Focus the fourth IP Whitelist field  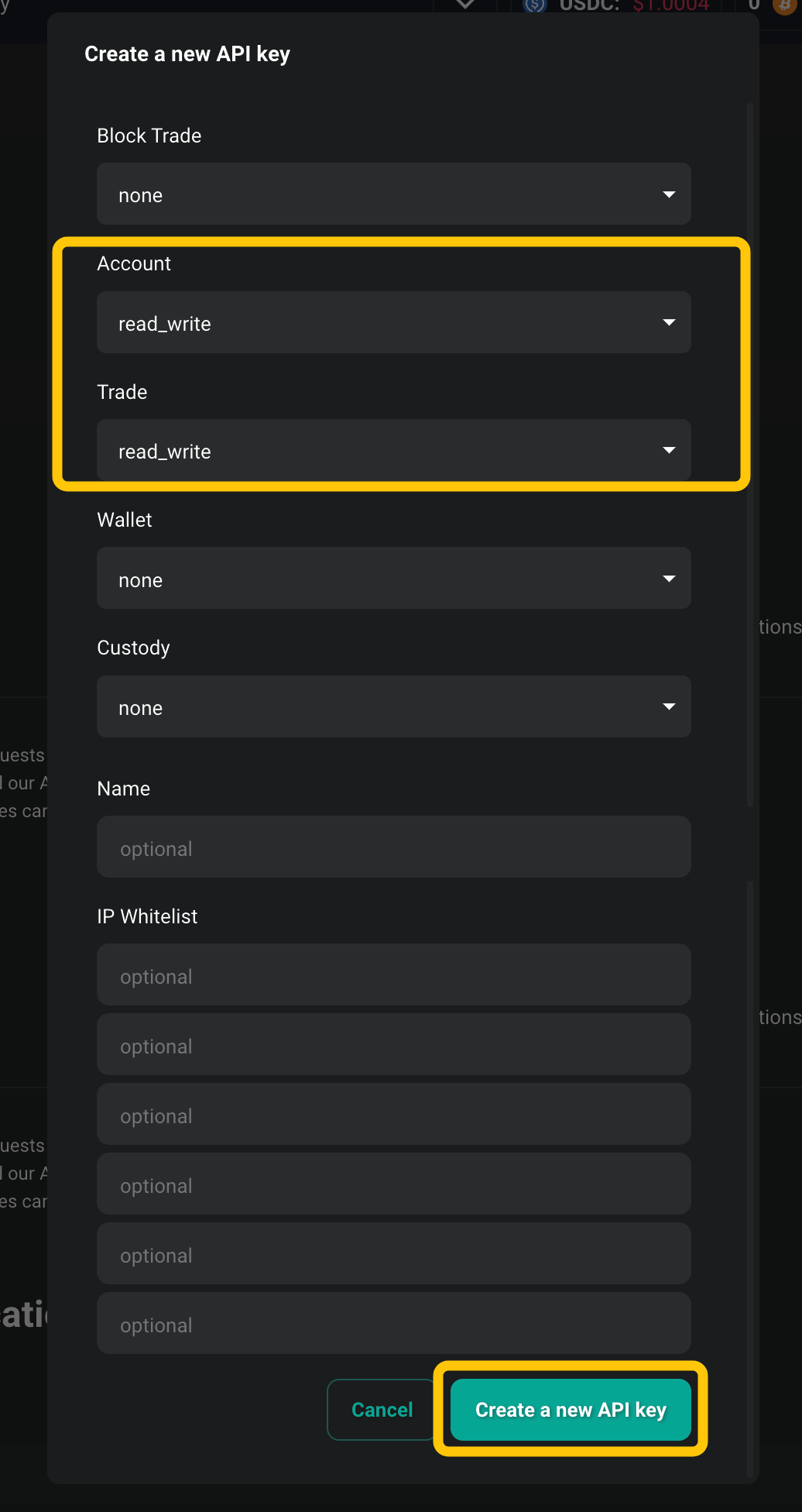coord(393,1184)
